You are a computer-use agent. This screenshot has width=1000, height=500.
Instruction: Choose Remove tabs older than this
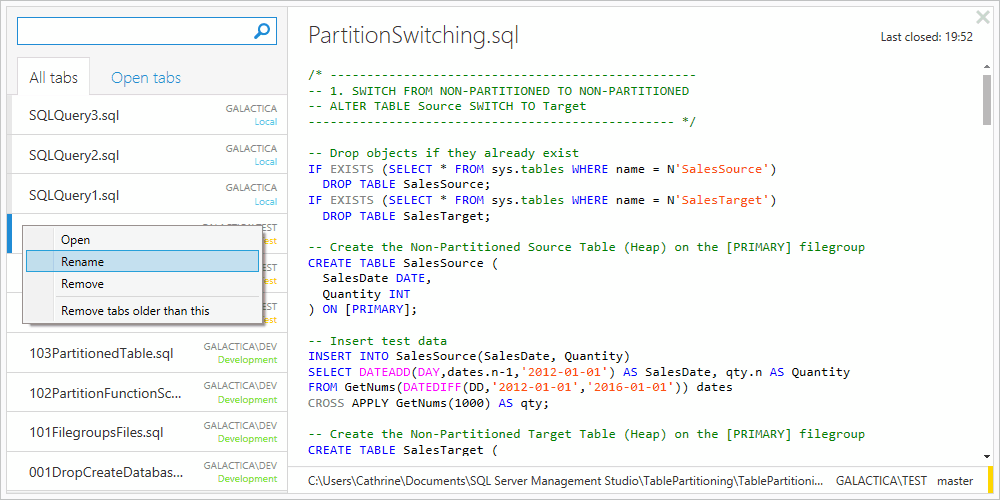coord(135,311)
